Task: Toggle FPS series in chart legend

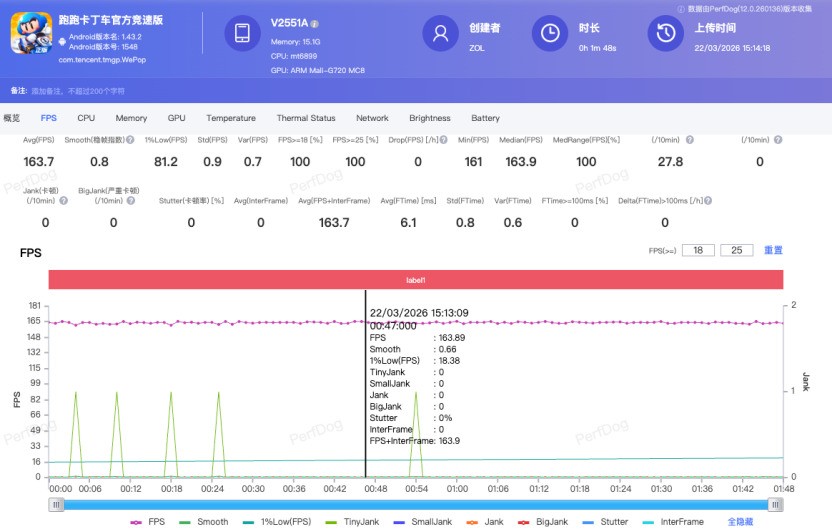Action: [148, 522]
